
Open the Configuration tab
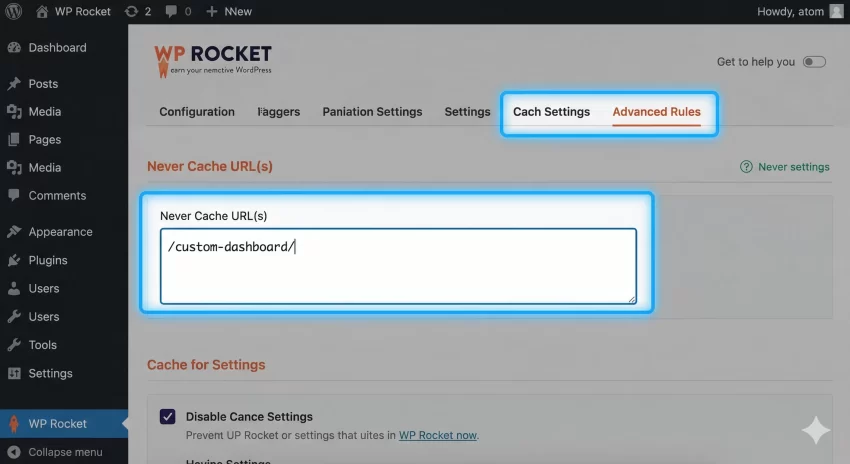[x=197, y=112]
